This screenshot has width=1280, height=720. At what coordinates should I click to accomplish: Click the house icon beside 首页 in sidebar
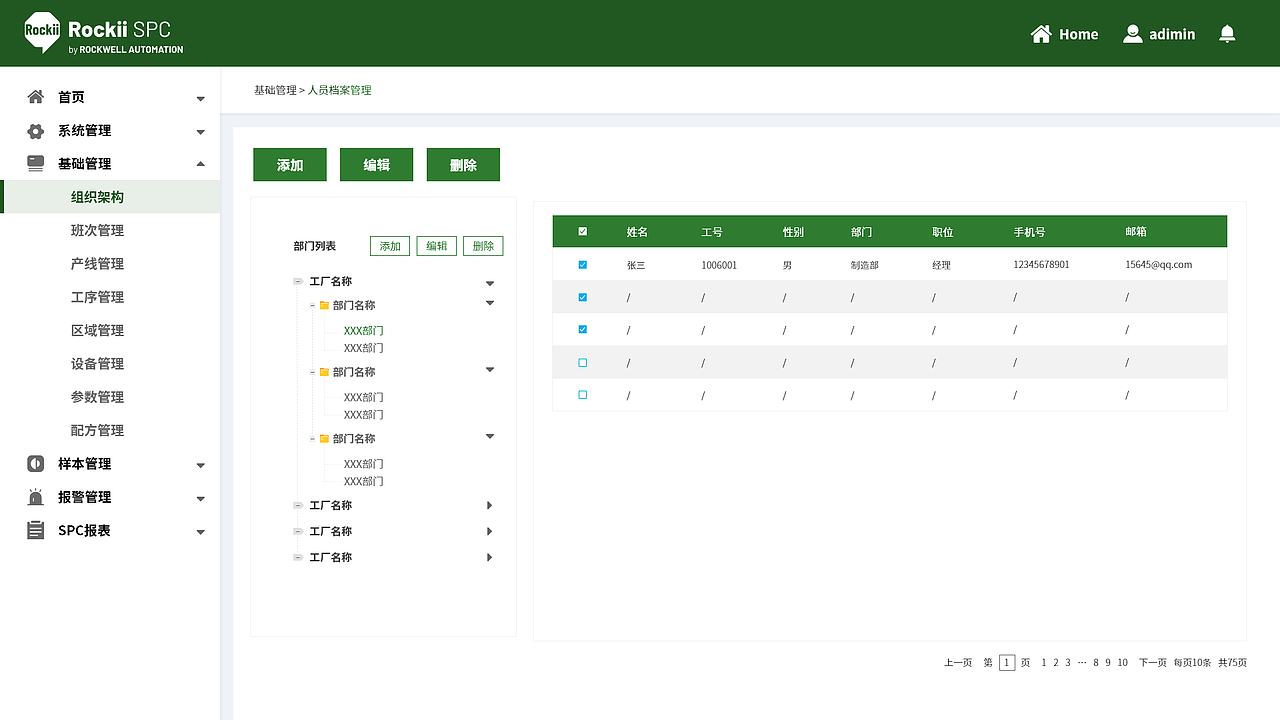(x=36, y=97)
